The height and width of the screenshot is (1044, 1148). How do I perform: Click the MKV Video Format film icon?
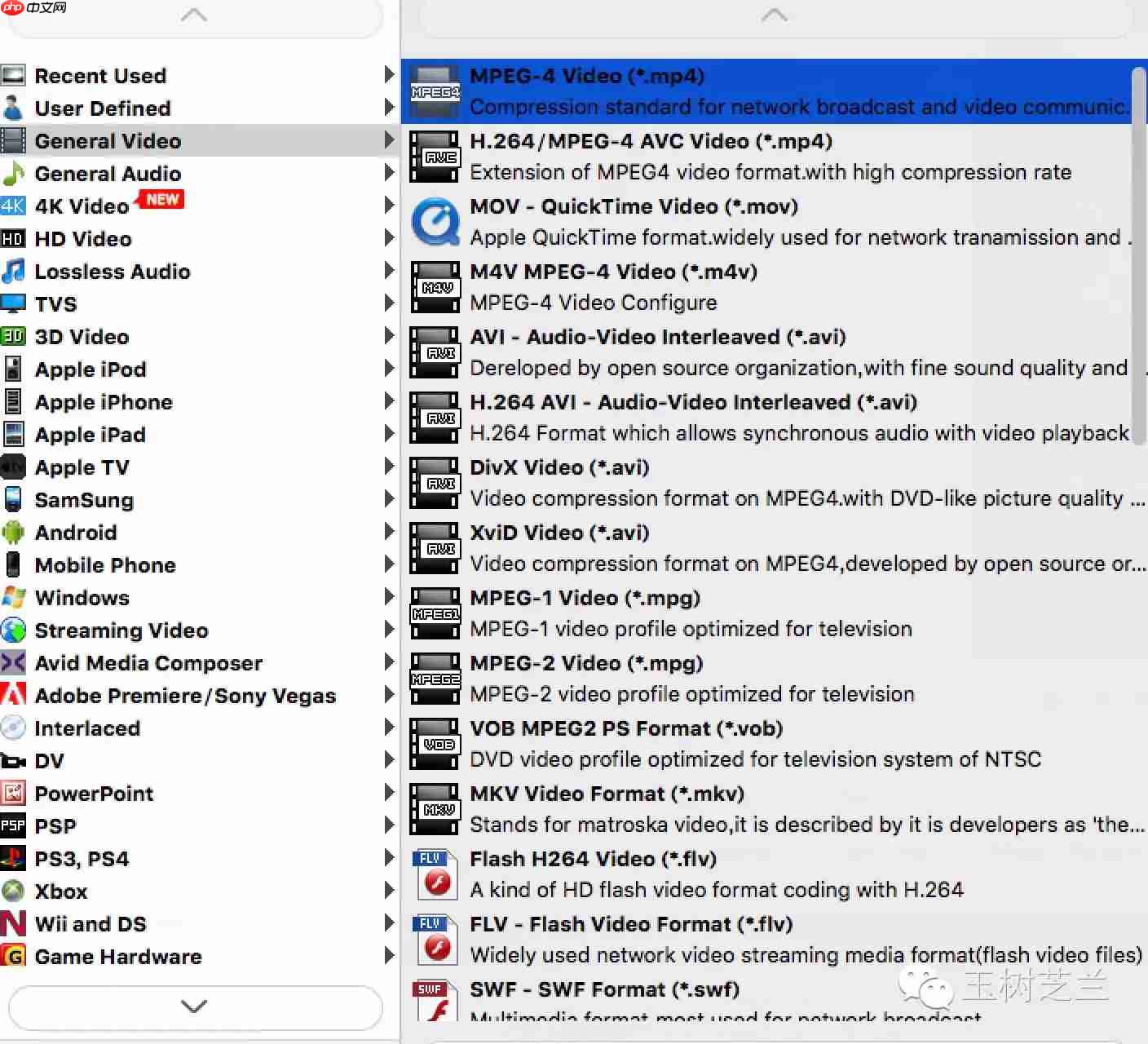coord(435,809)
